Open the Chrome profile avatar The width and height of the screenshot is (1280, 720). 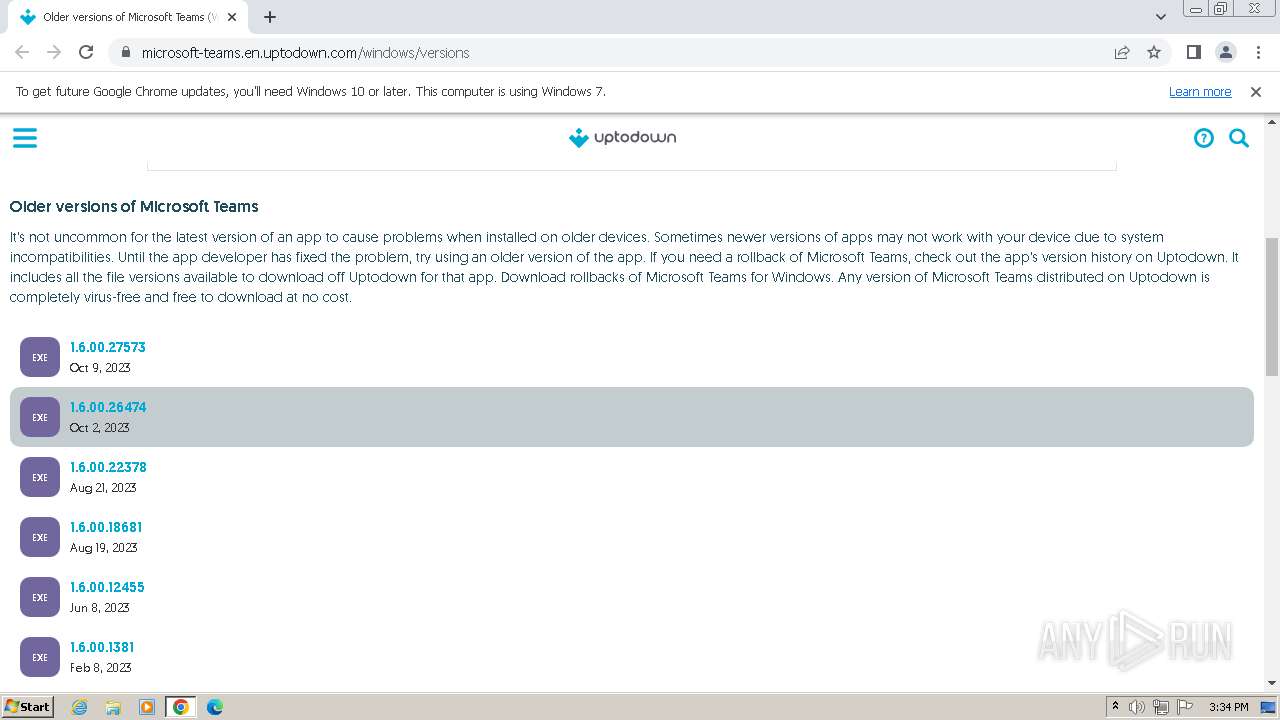coord(1225,52)
